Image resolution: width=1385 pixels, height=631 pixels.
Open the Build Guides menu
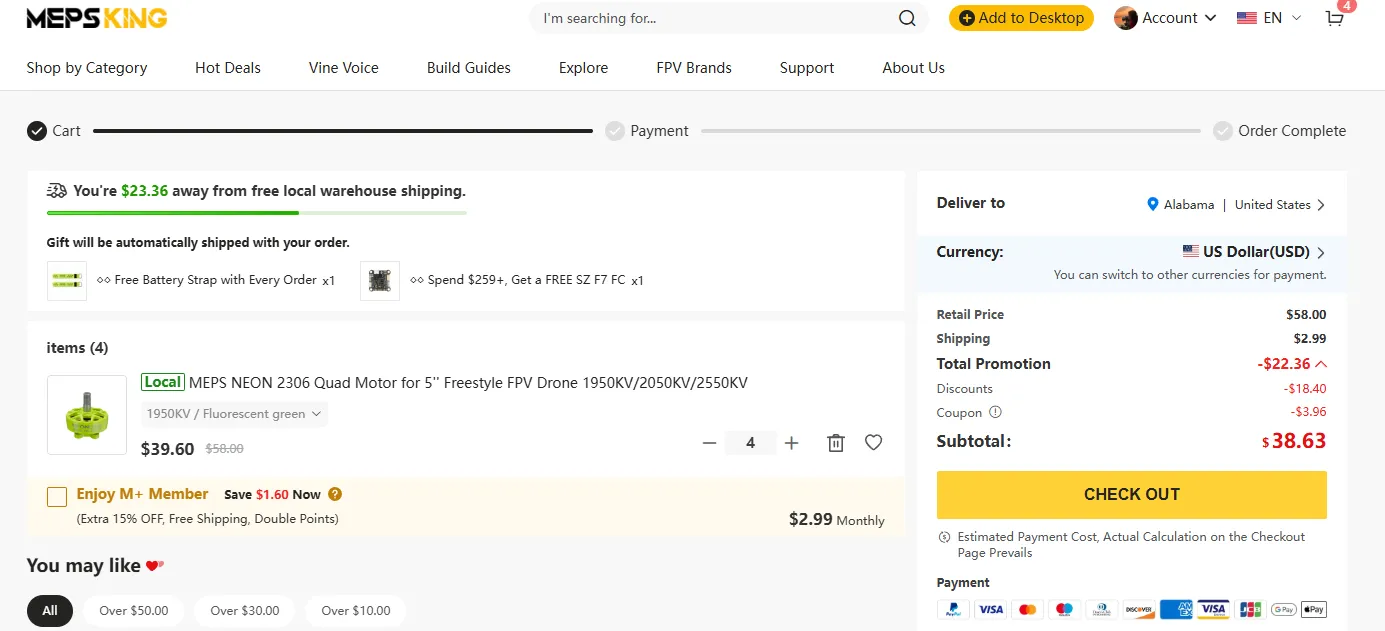coord(469,68)
